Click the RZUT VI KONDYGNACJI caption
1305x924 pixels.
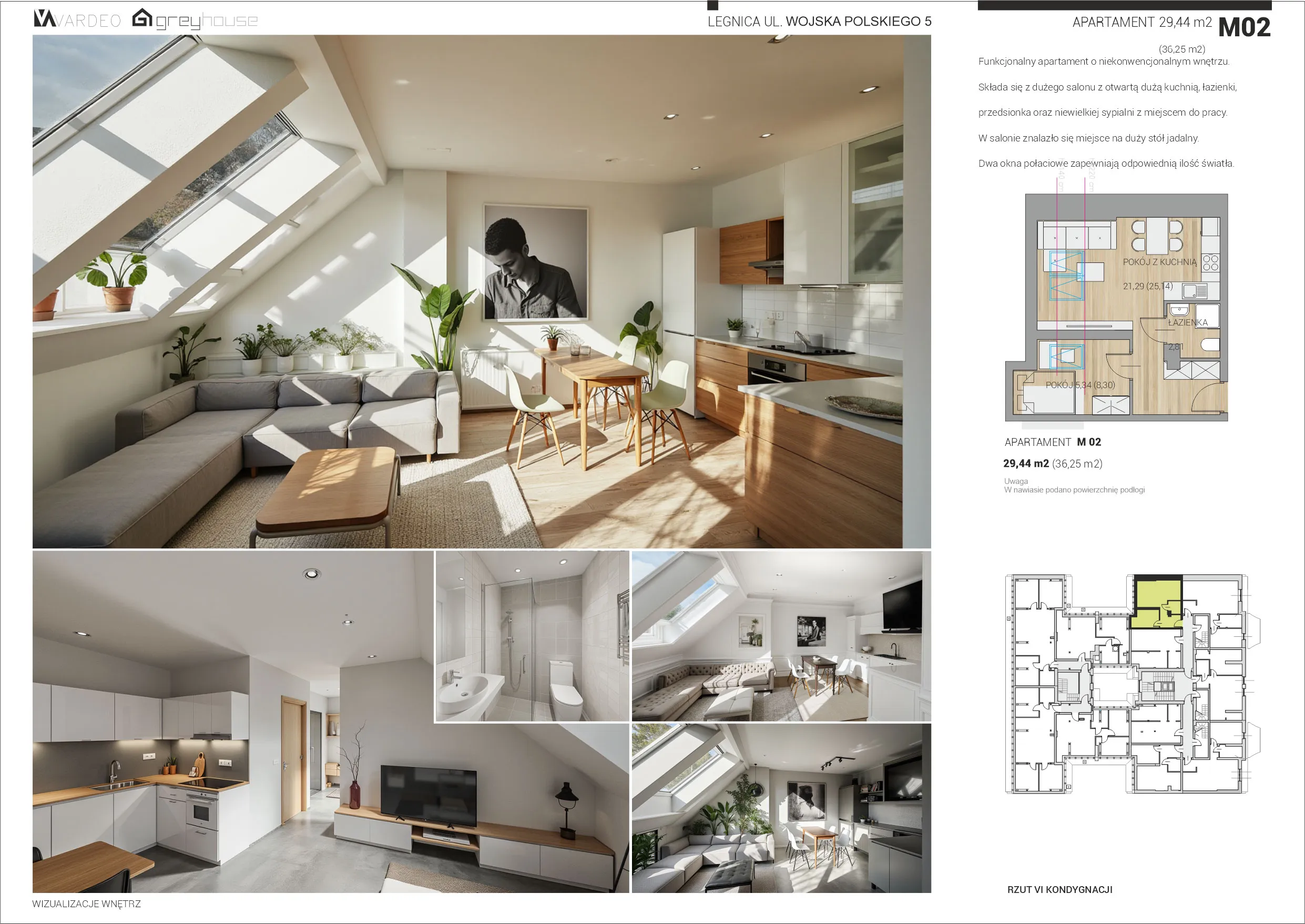coord(1059,890)
